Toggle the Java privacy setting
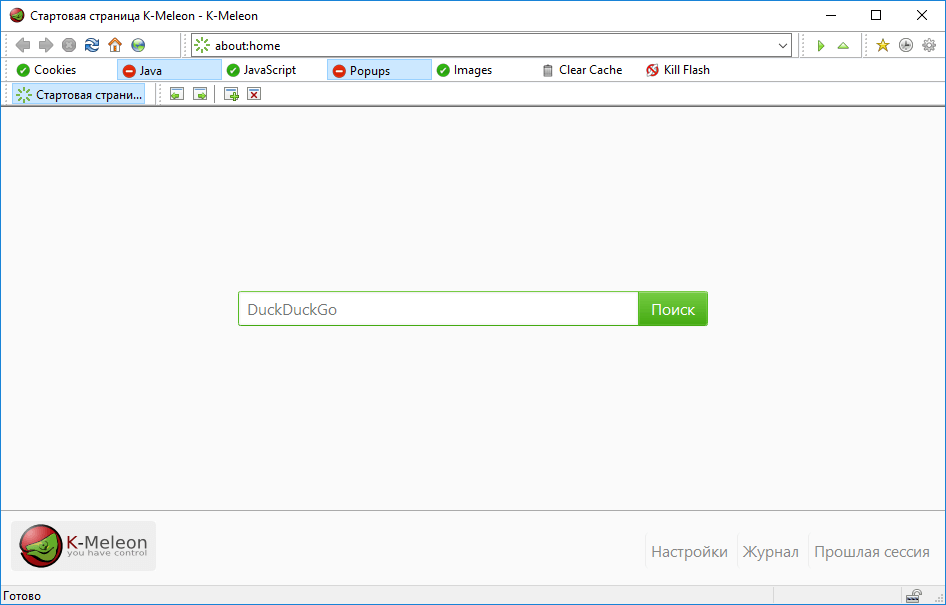The image size is (946, 605). click(x=169, y=70)
